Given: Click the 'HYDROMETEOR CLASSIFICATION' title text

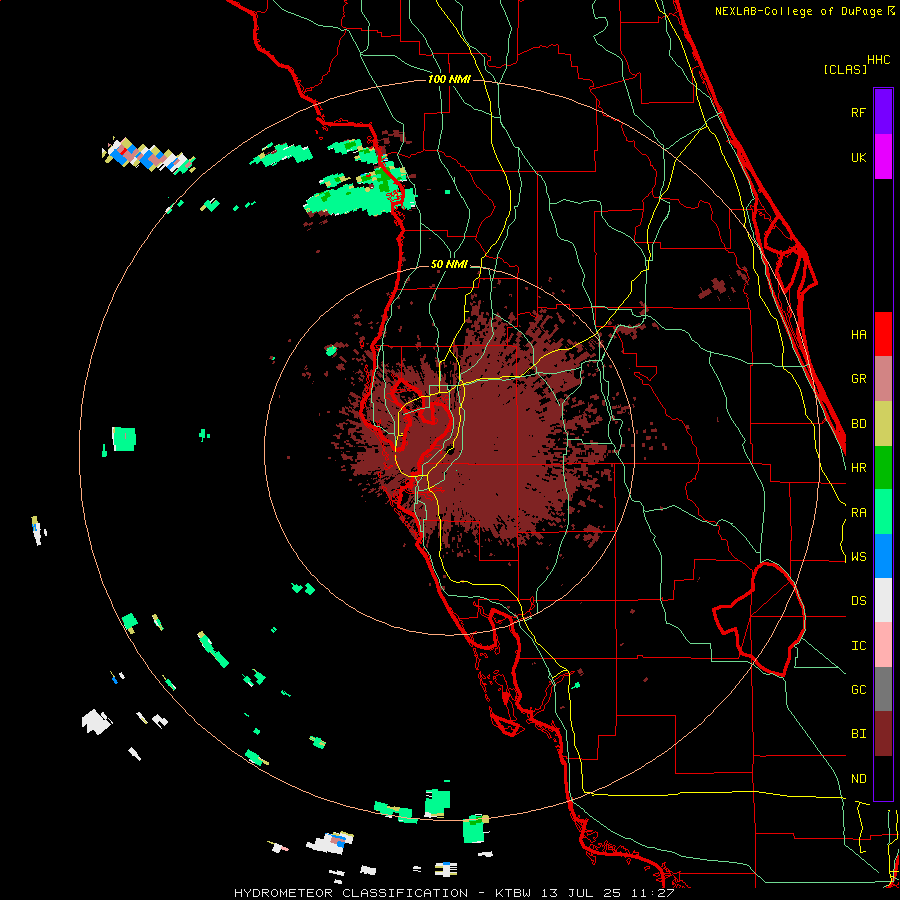Looking at the screenshot, I should point(351,893).
